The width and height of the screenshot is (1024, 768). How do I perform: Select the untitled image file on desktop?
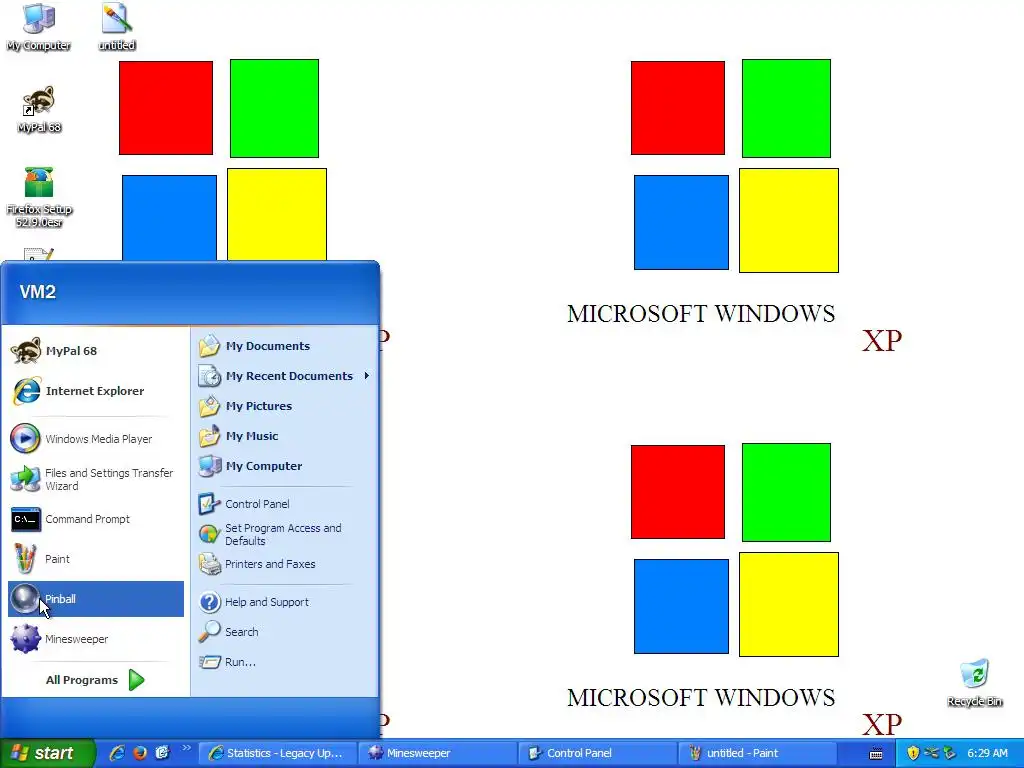tap(117, 27)
